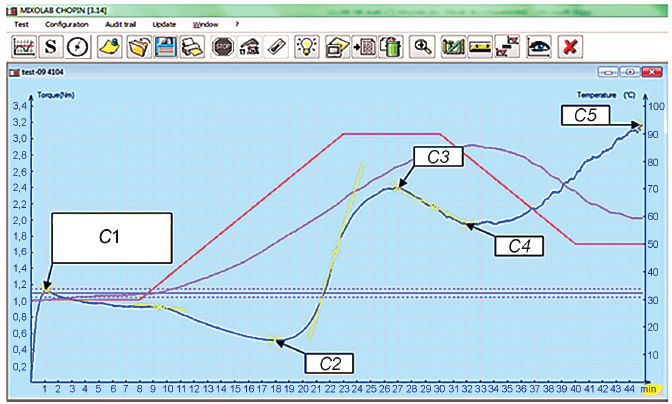The image size is (672, 404).
Task: Toggle the eye visibility icon
Action: pos(539,46)
